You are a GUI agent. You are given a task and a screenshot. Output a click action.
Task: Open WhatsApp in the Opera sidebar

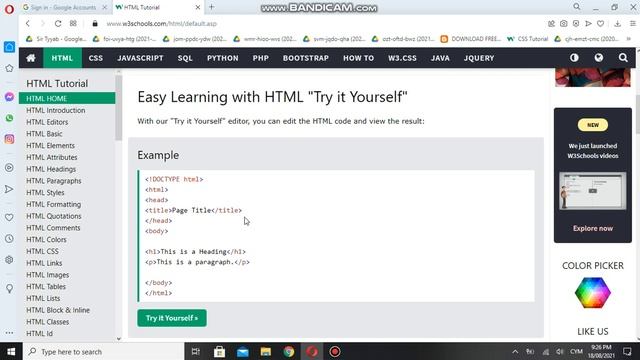pyautogui.click(x=9, y=118)
